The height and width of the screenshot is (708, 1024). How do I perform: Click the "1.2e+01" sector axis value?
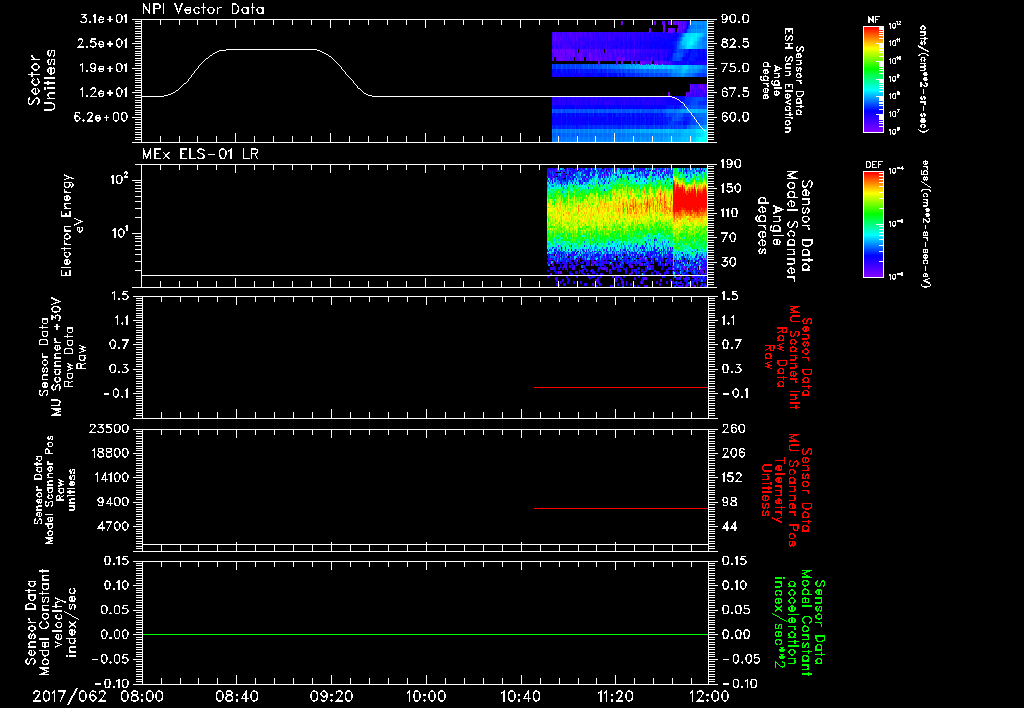[104, 93]
